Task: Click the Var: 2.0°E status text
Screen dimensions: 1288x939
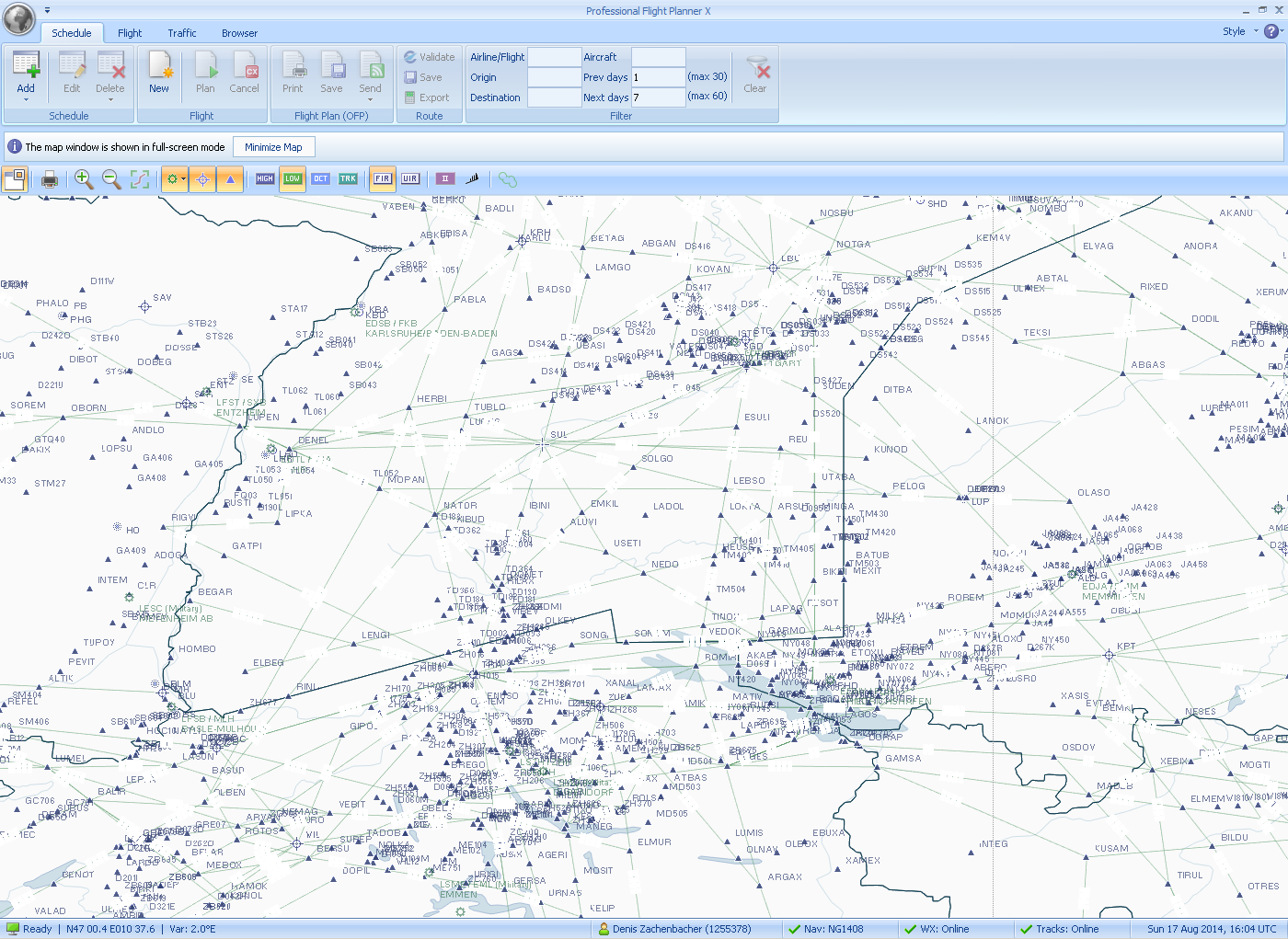Action: pyautogui.click(x=192, y=929)
